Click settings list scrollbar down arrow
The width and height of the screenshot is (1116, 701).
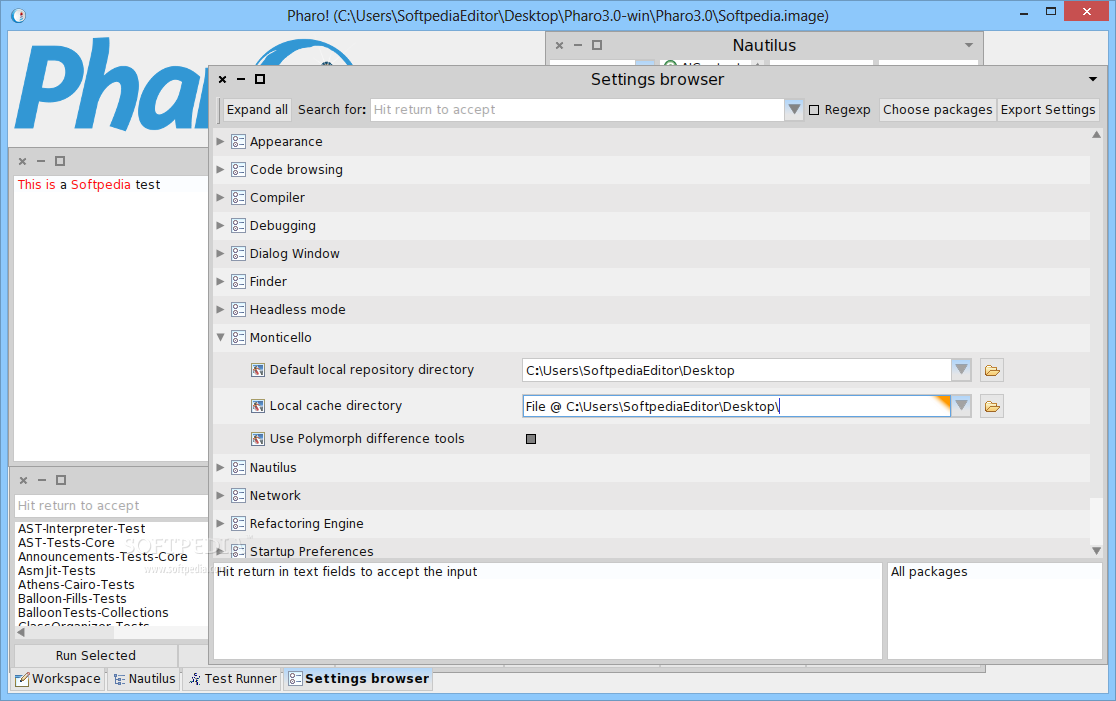click(x=1096, y=550)
